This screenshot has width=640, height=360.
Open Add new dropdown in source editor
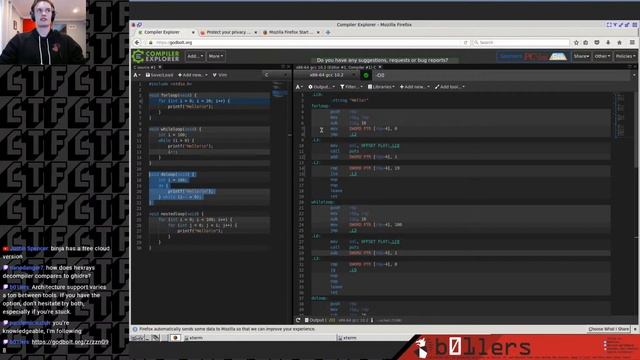click(x=193, y=75)
